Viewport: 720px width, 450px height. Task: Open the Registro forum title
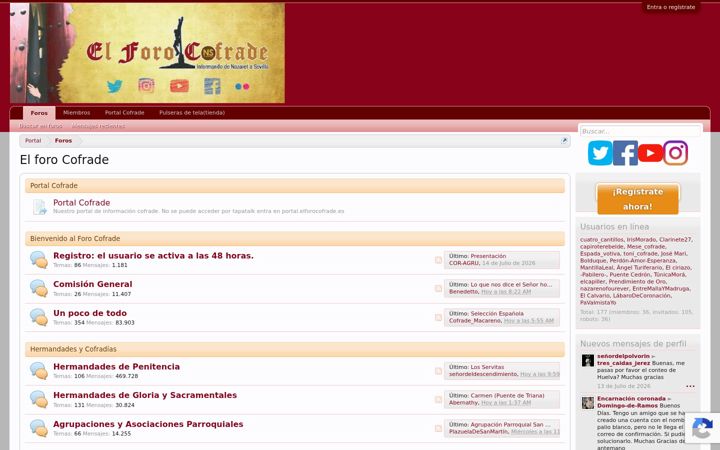tap(153, 256)
